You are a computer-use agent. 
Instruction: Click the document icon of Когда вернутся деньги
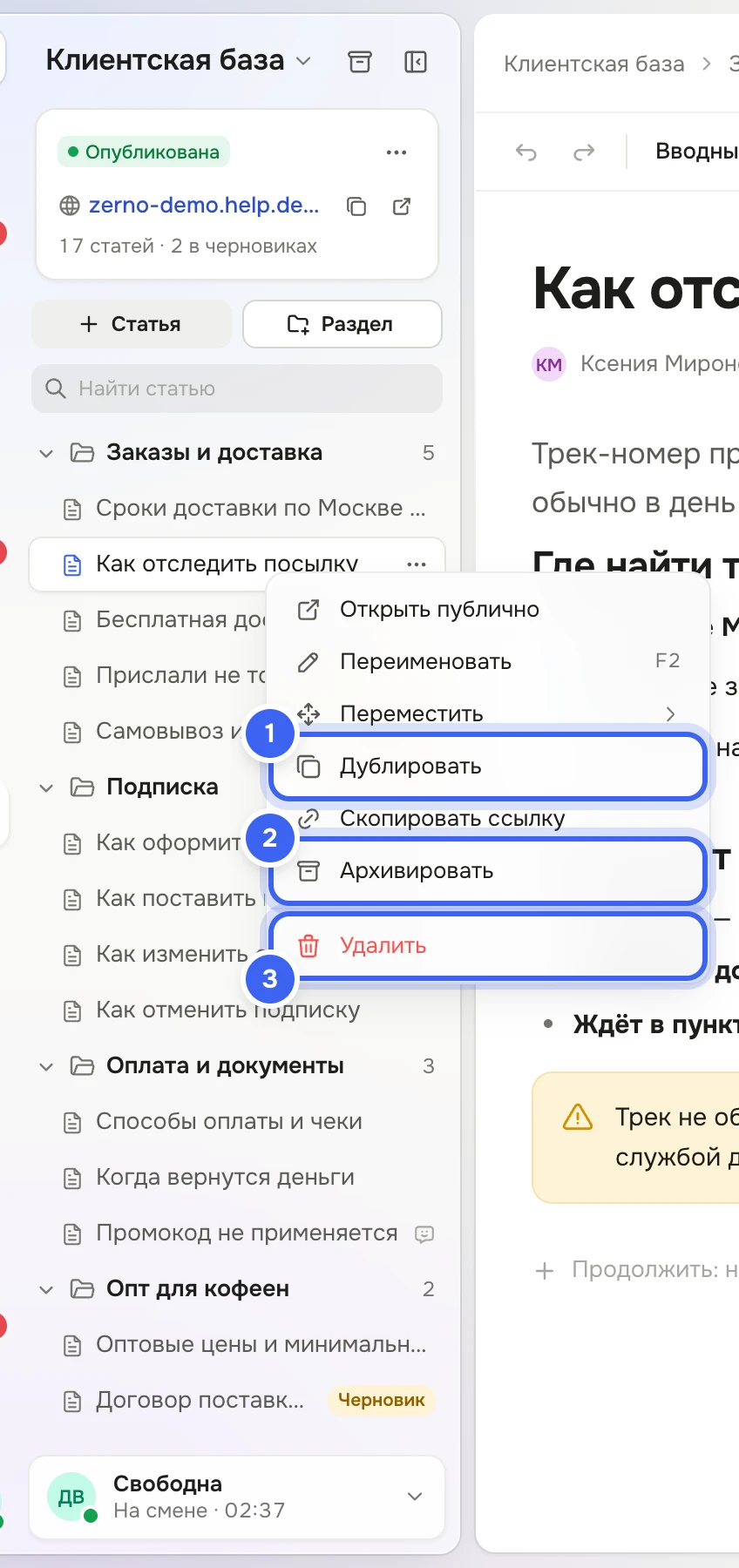click(x=73, y=1178)
